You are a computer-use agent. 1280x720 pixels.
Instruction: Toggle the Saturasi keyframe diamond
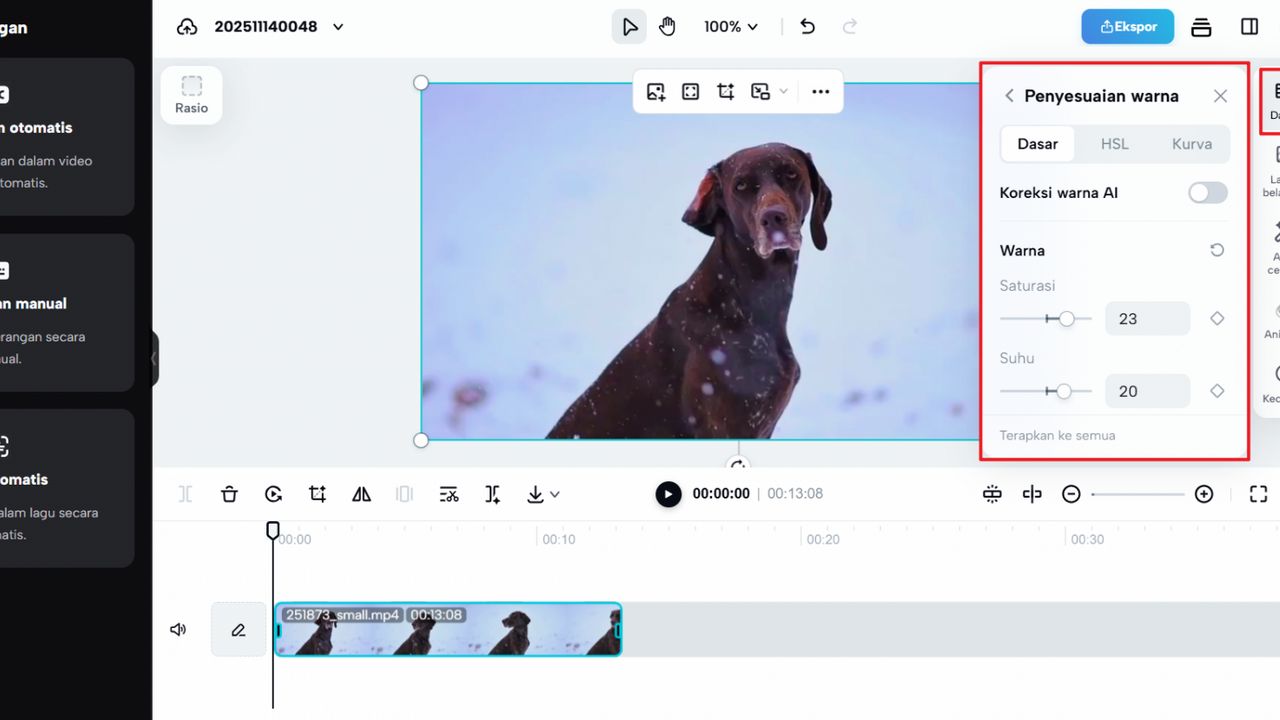coord(1217,319)
